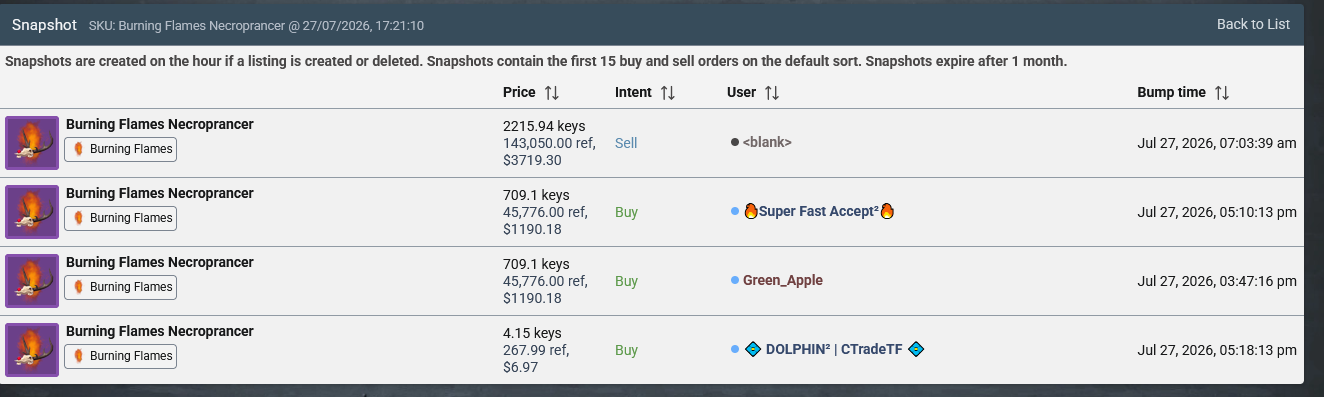Screen dimensions: 1324x397
Task: Open the sell listing's Necroprancer item icon
Action: 32,143
